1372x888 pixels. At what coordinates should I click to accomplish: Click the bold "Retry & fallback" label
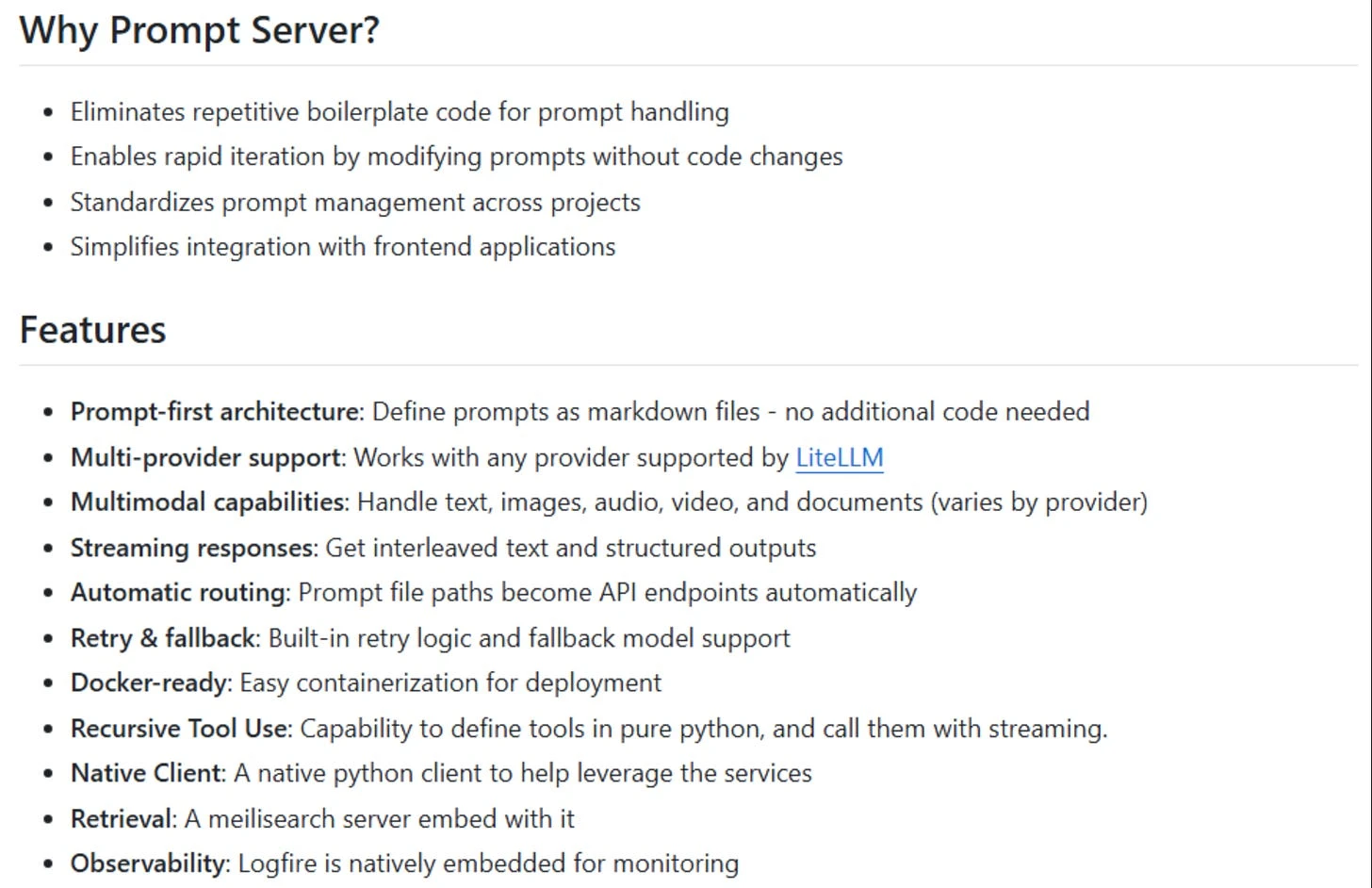163,639
